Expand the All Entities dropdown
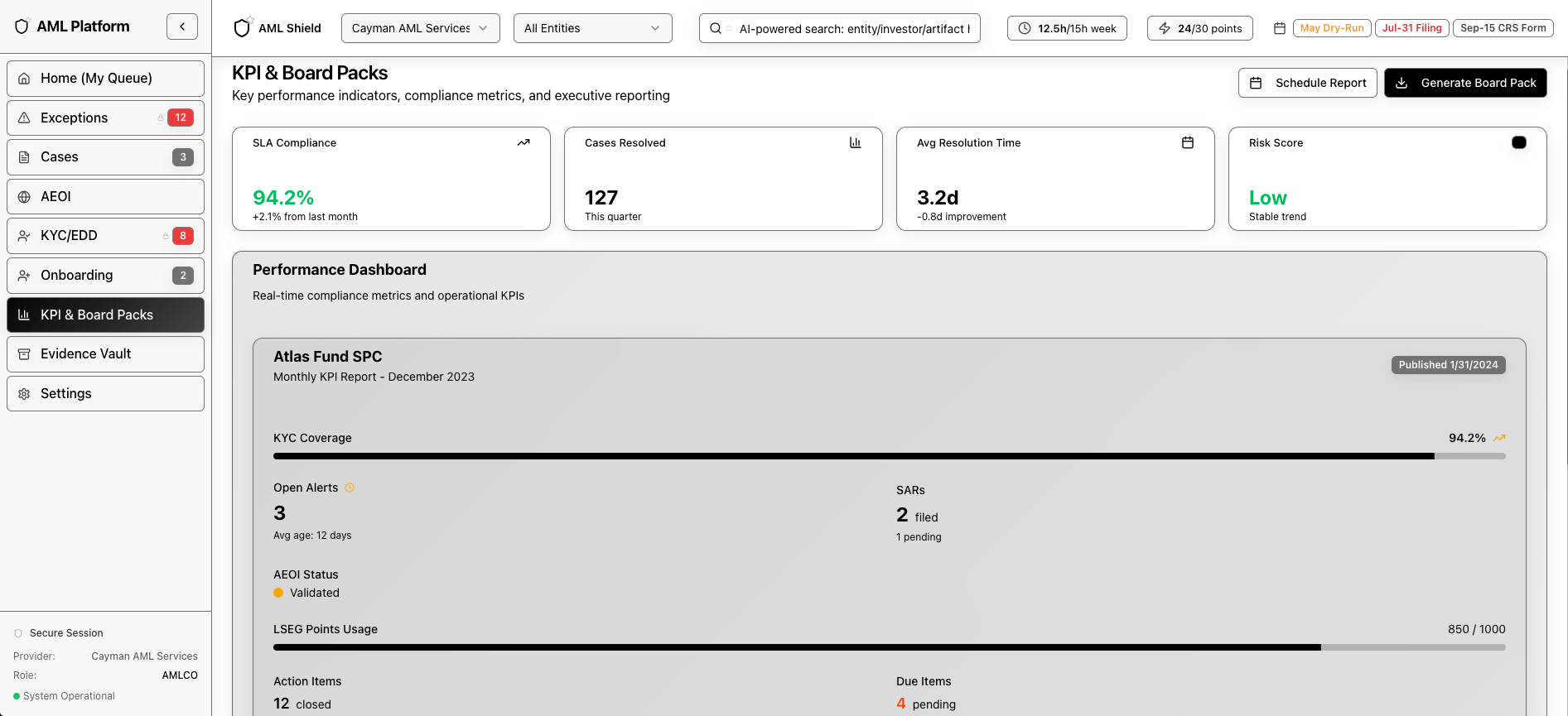Screen dimensions: 1568x716 (x=592, y=28)
